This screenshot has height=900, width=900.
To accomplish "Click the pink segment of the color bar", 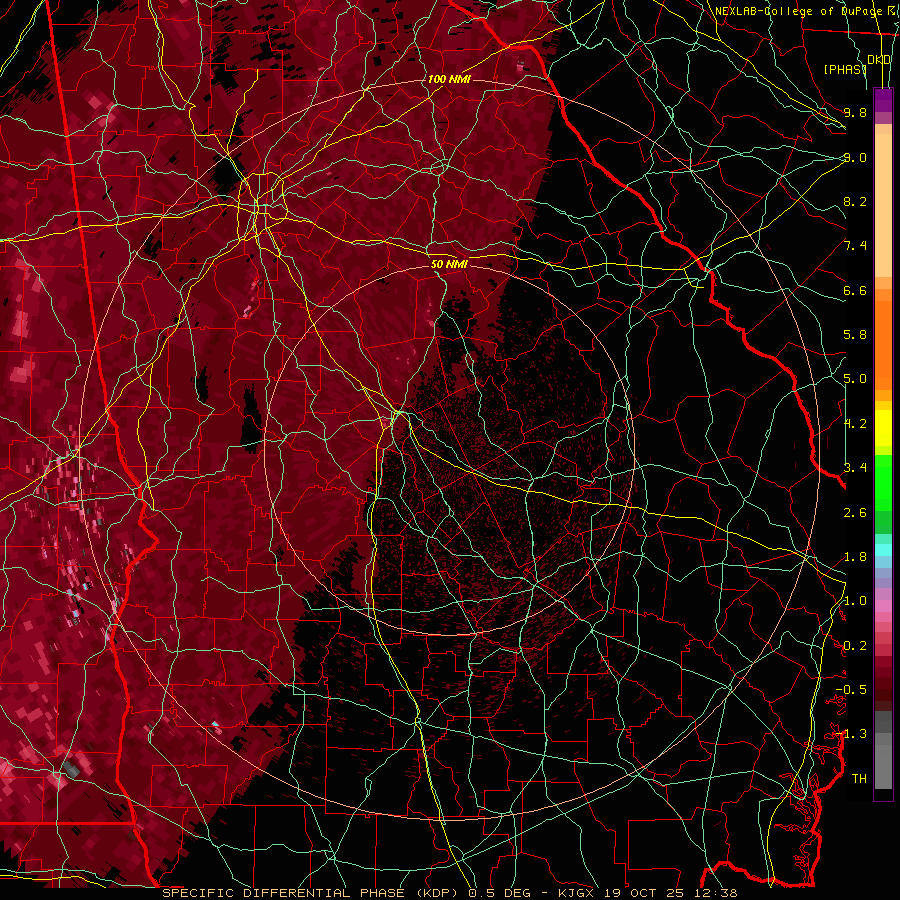I will [883, 606].
